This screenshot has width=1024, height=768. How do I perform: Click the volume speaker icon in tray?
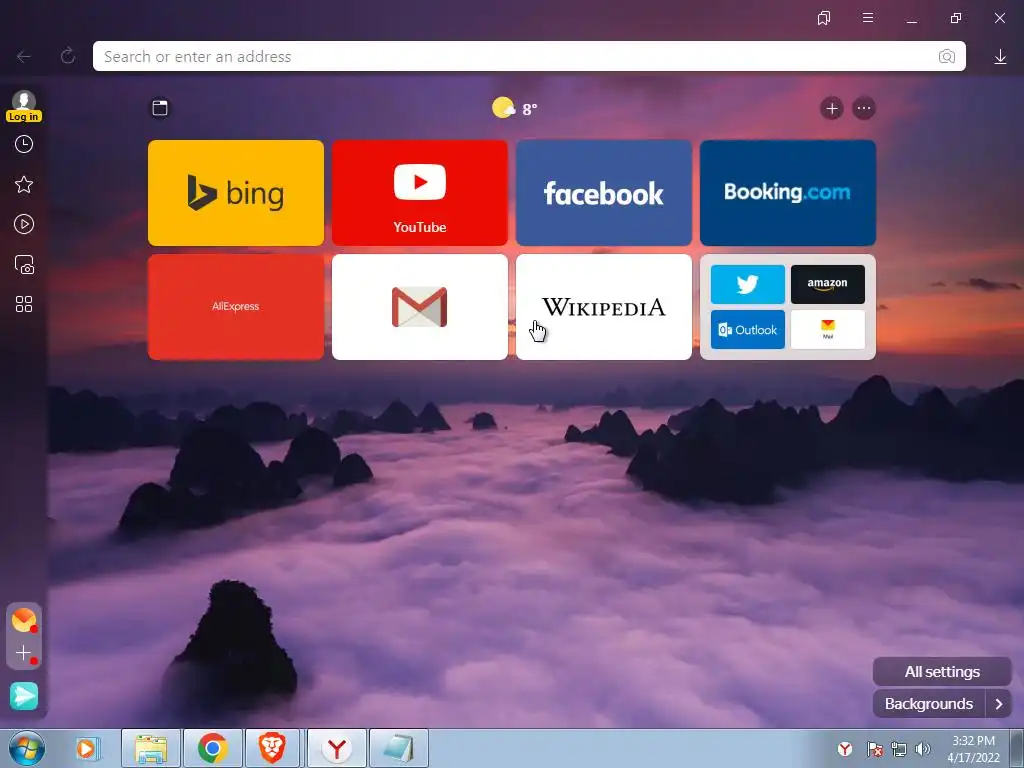(923, 749)
